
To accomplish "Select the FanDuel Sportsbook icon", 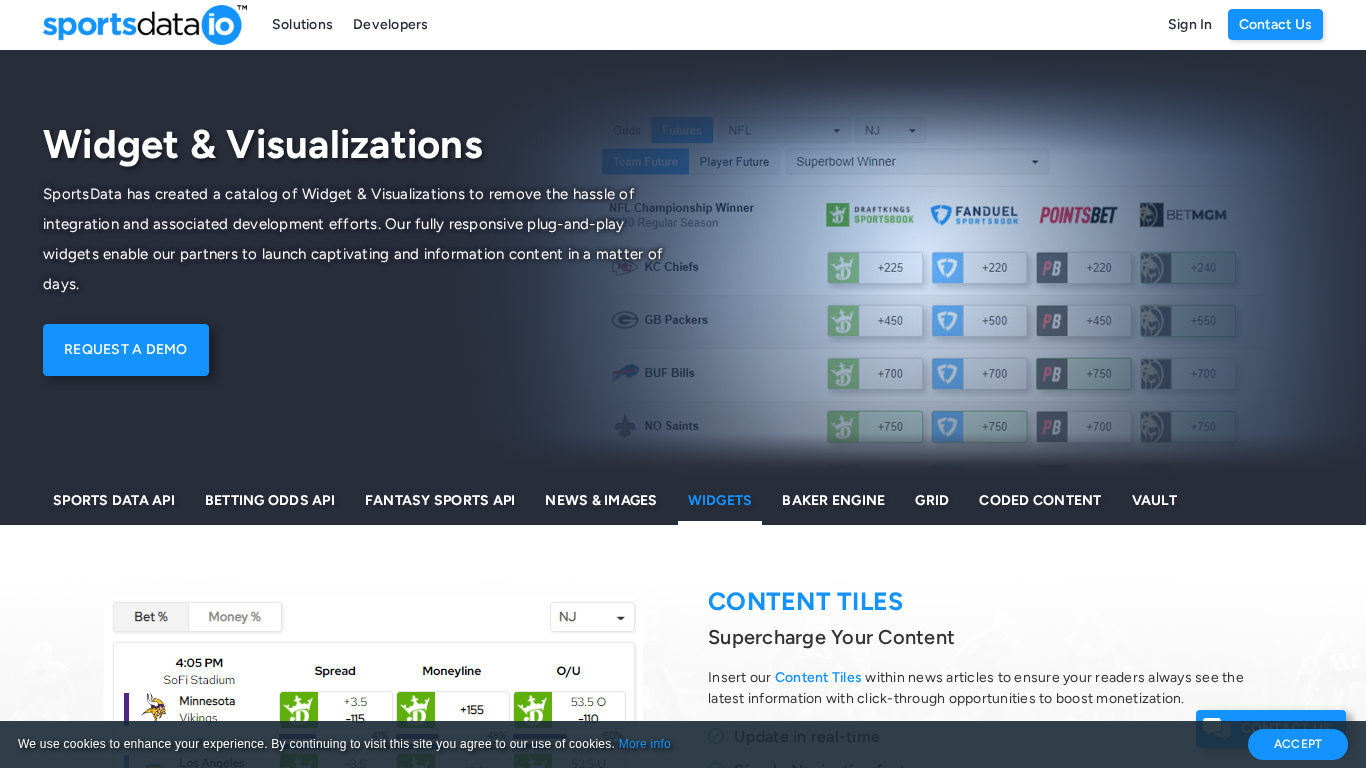I will click(975, 214).
